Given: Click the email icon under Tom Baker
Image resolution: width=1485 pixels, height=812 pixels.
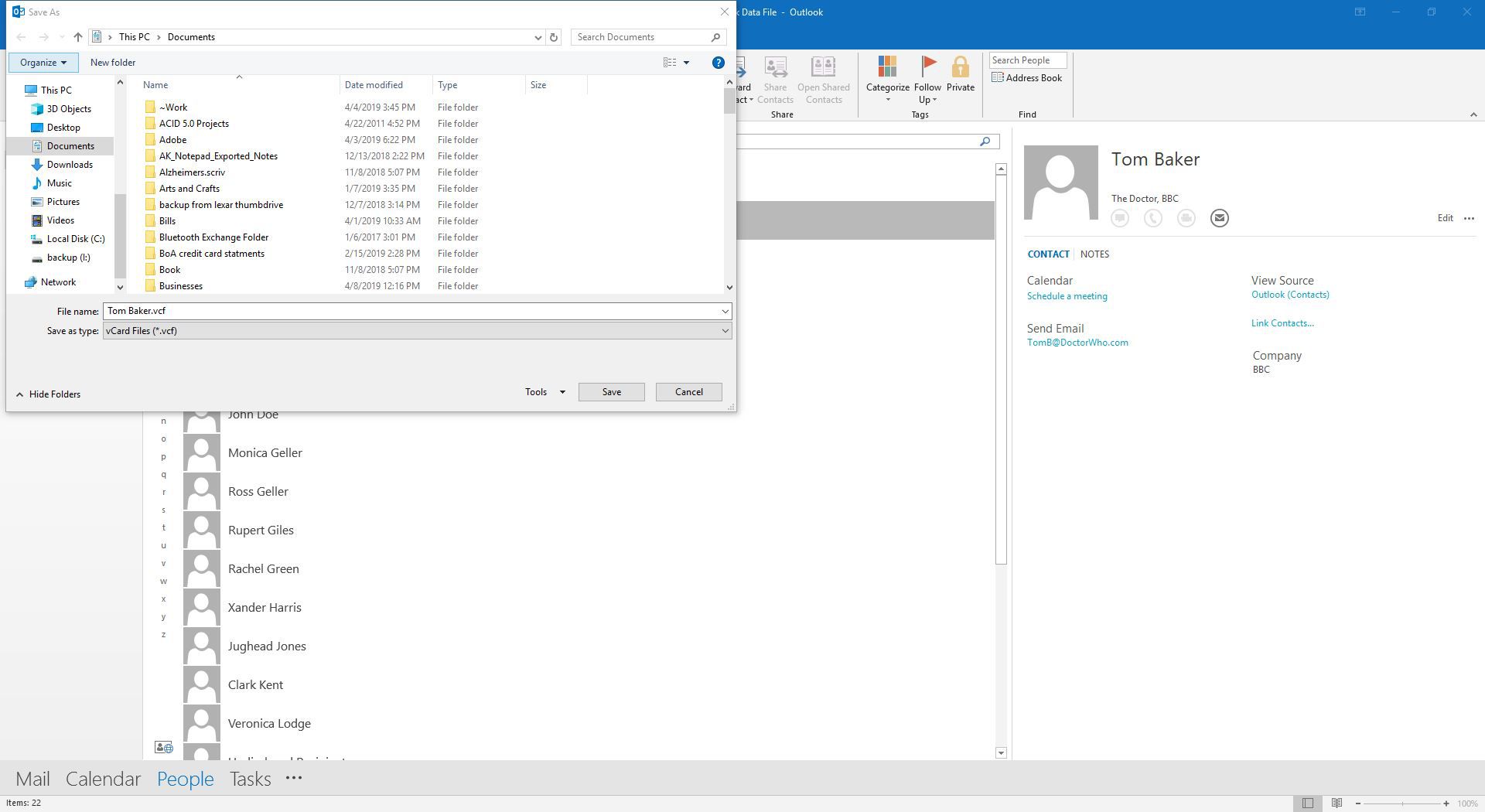Looking at the screenshot, I should click(x=1219, y=218).
